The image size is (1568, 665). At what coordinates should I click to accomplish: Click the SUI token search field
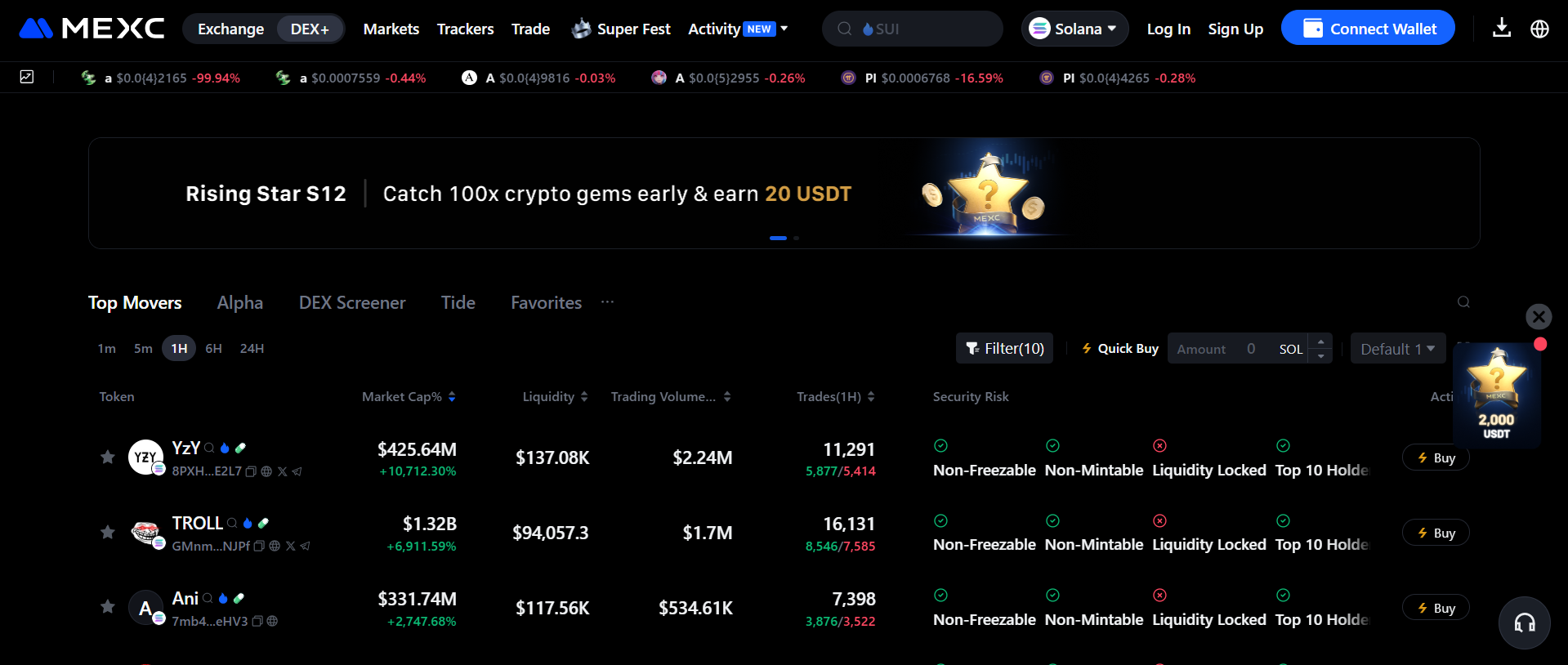point(912,29)
